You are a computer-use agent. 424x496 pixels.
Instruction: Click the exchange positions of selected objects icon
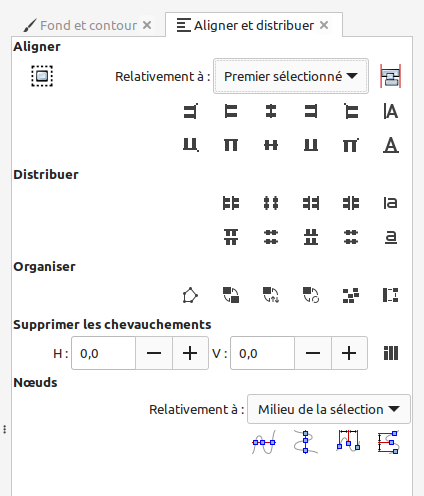[x=231, y=295]
